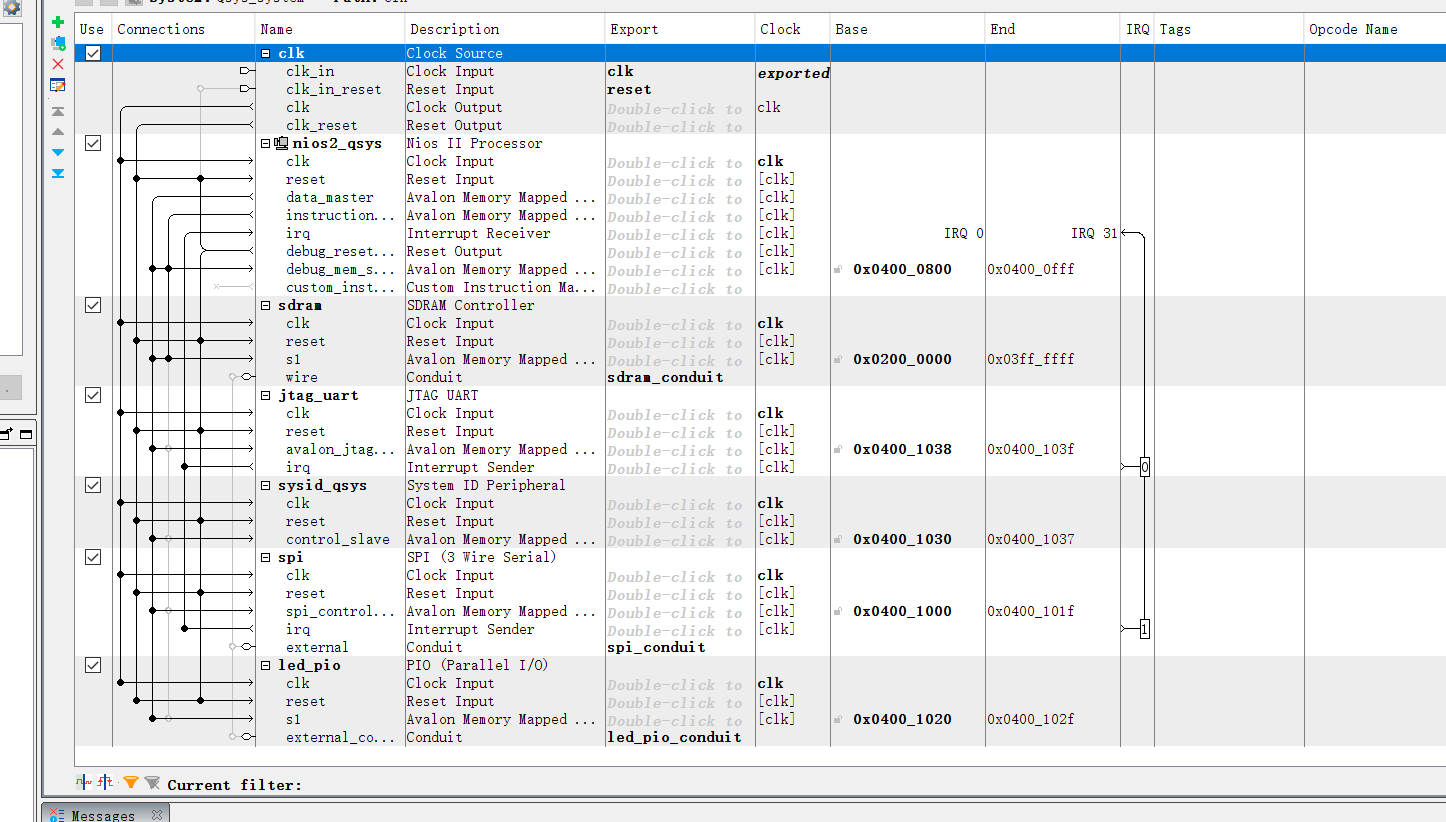Click the gray move up arrow icon

(x=58, y=132)
